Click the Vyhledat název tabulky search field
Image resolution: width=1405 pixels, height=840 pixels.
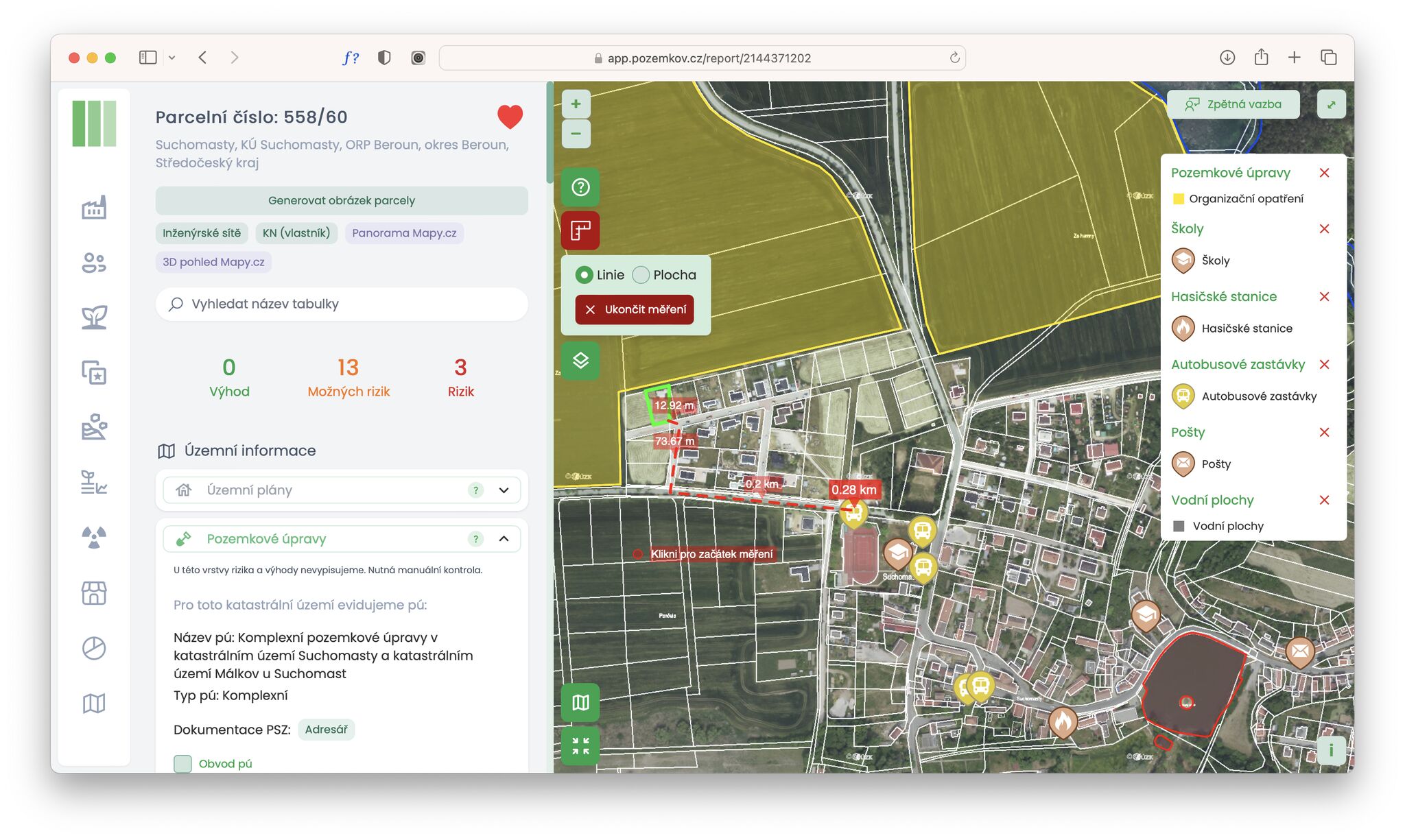click(342, 304)
